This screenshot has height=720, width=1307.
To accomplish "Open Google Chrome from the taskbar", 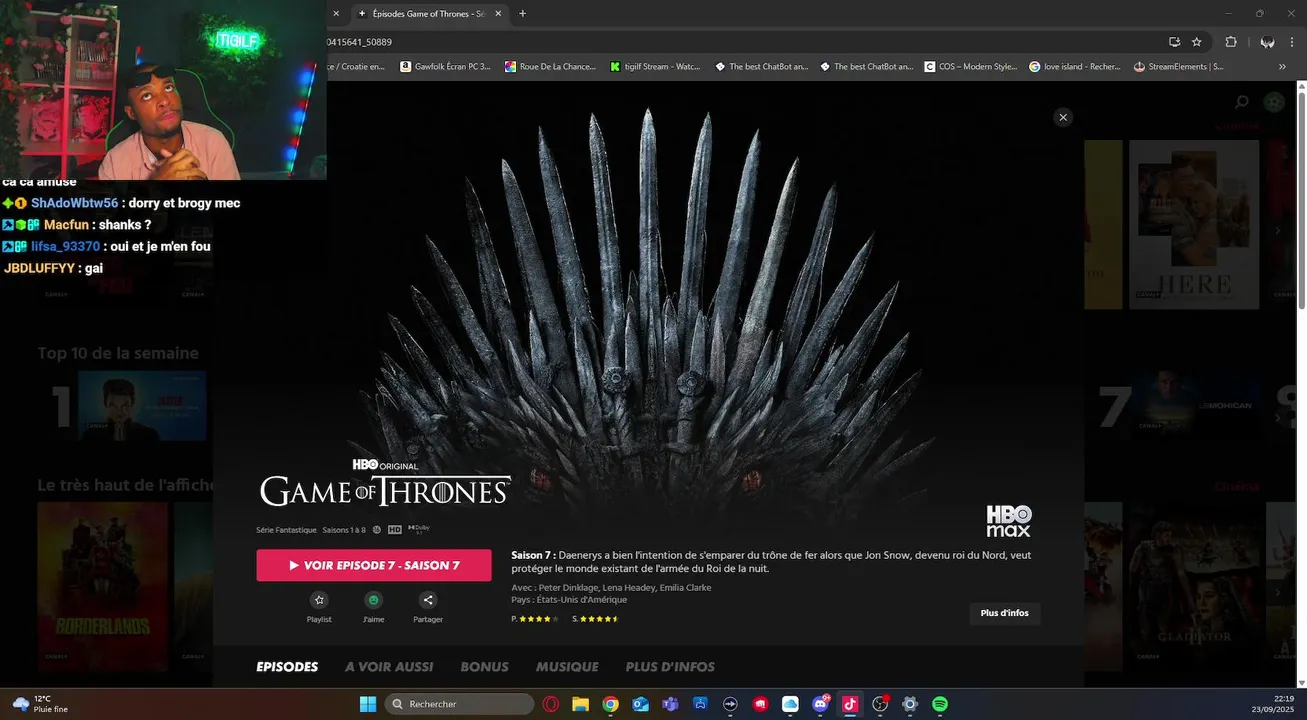I will coord(610,704).
